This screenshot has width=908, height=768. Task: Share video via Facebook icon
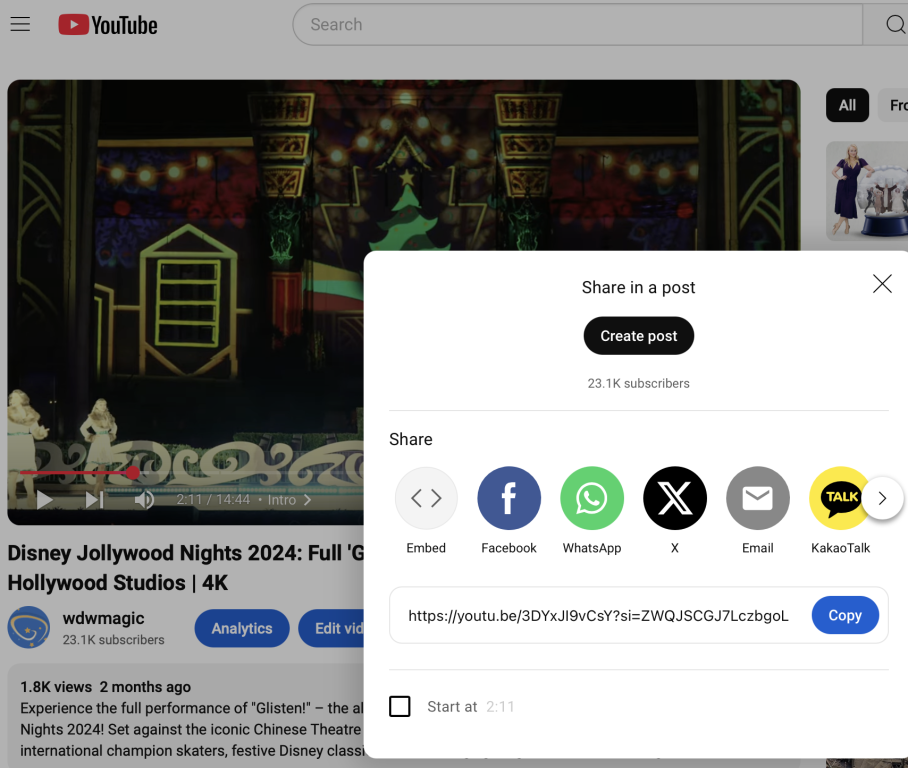(509, 498)
